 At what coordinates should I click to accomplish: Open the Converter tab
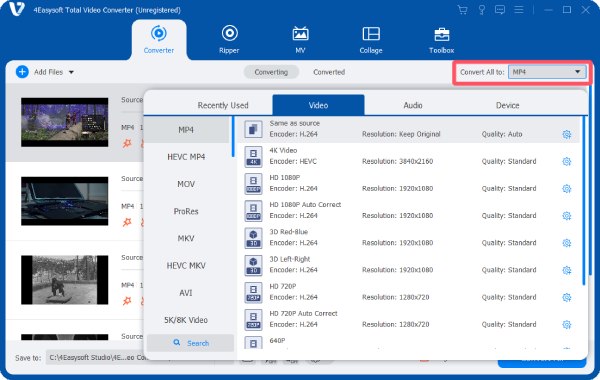coord(159,39)
